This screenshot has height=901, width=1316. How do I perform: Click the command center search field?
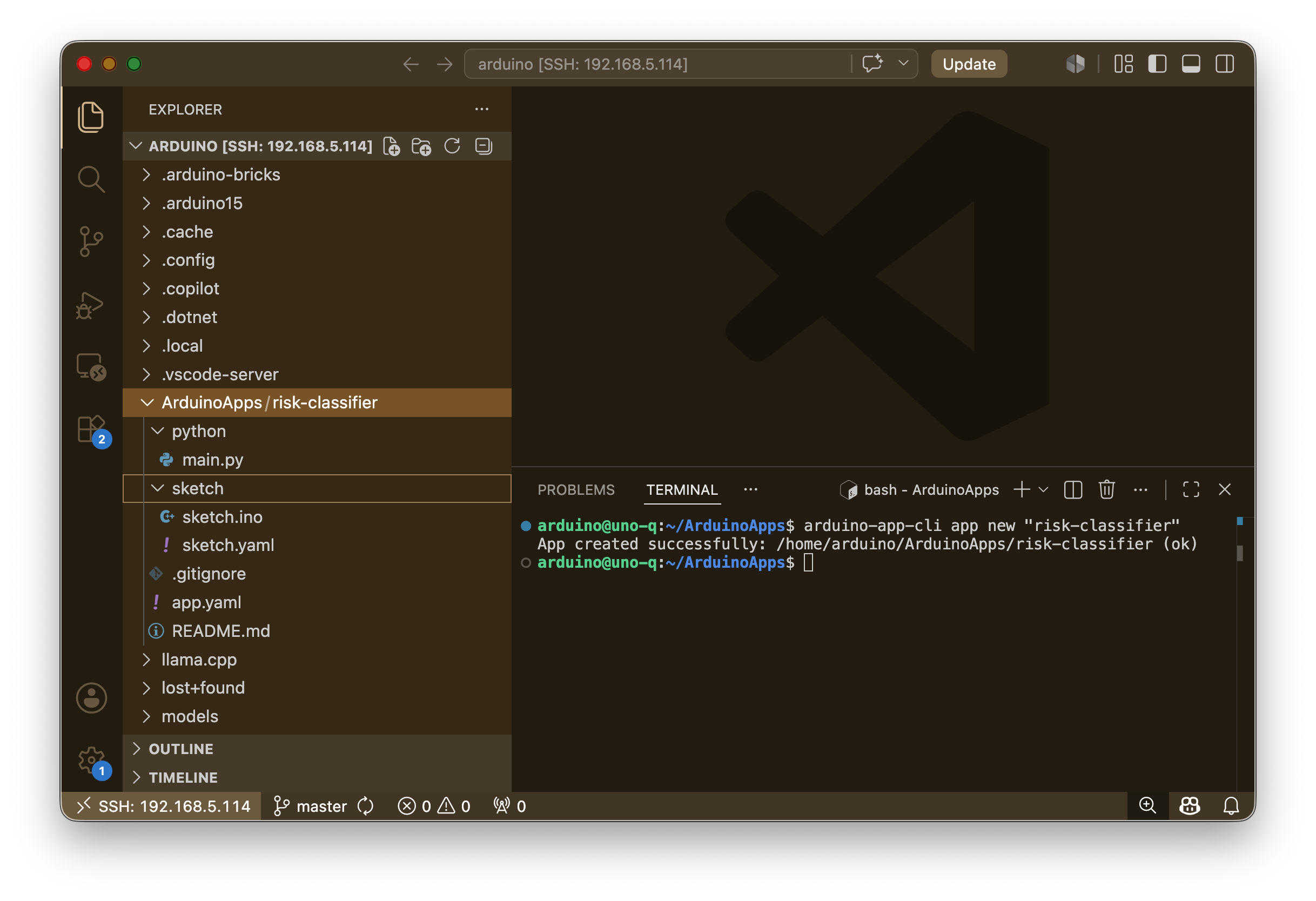click(x=657, y=64)
